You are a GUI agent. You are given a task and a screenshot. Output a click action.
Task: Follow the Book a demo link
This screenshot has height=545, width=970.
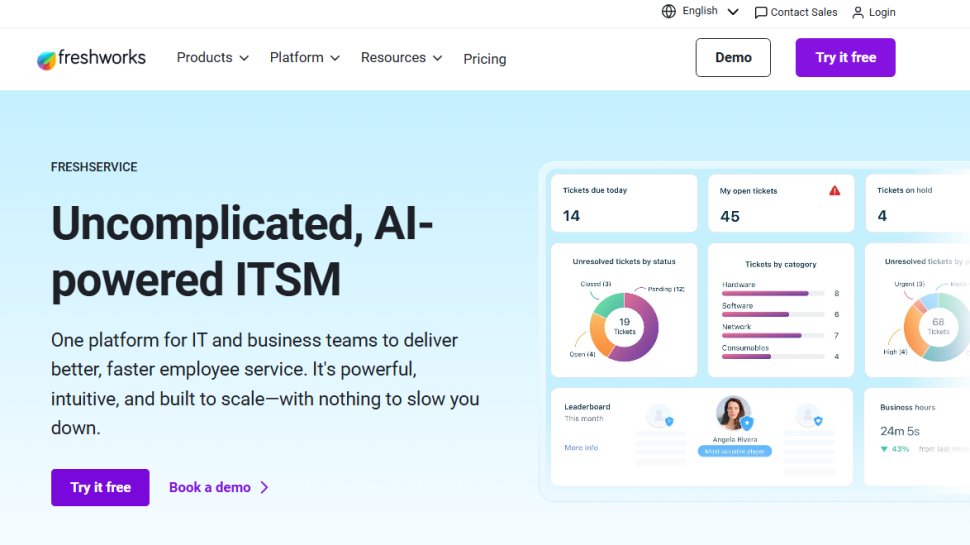click(x=219, y=487)
